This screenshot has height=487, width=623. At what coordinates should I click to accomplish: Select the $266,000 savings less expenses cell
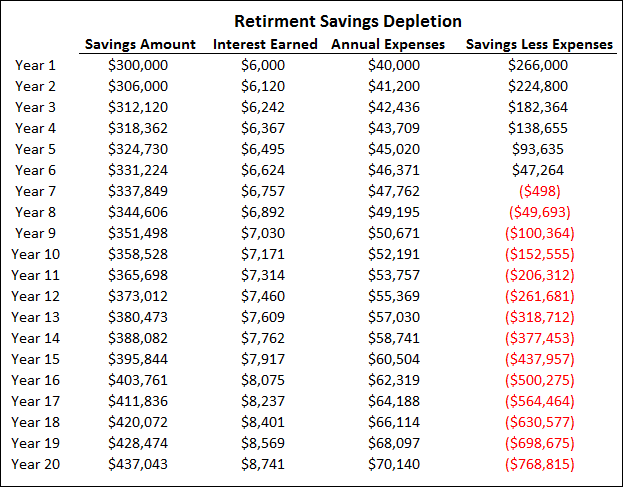(539, 65)
